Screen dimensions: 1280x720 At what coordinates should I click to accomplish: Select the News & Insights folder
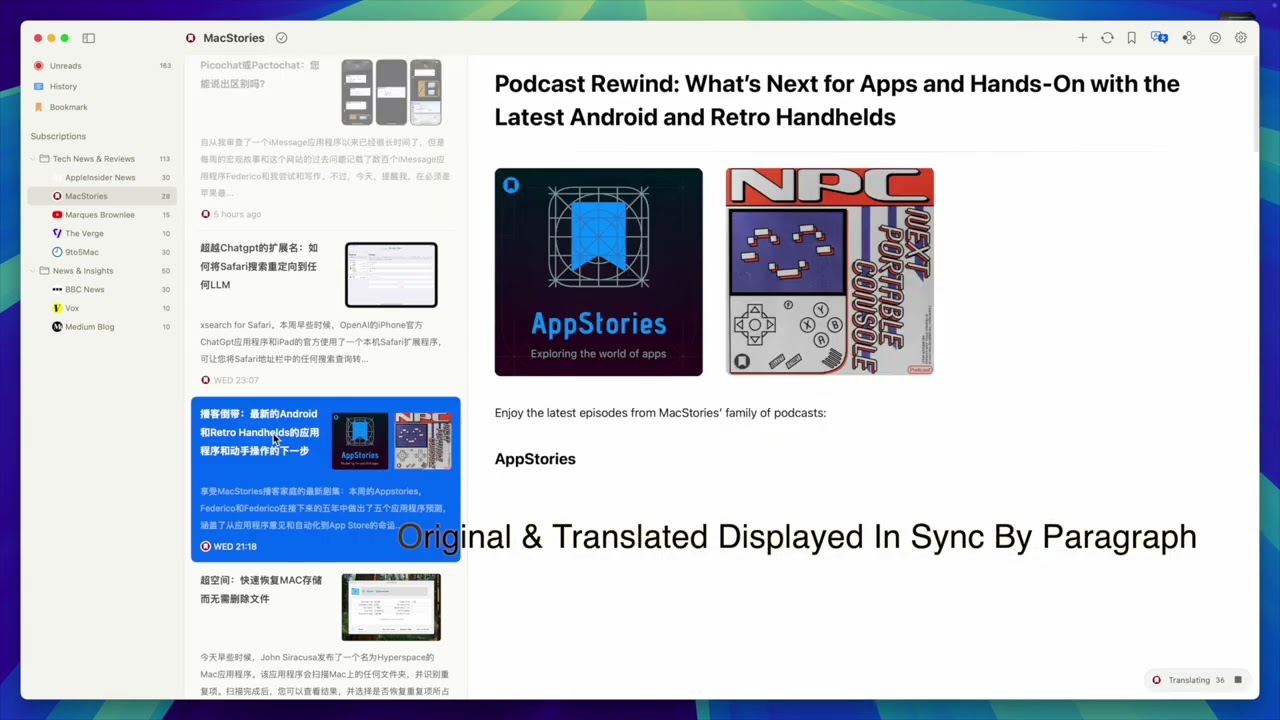[102, 271]
